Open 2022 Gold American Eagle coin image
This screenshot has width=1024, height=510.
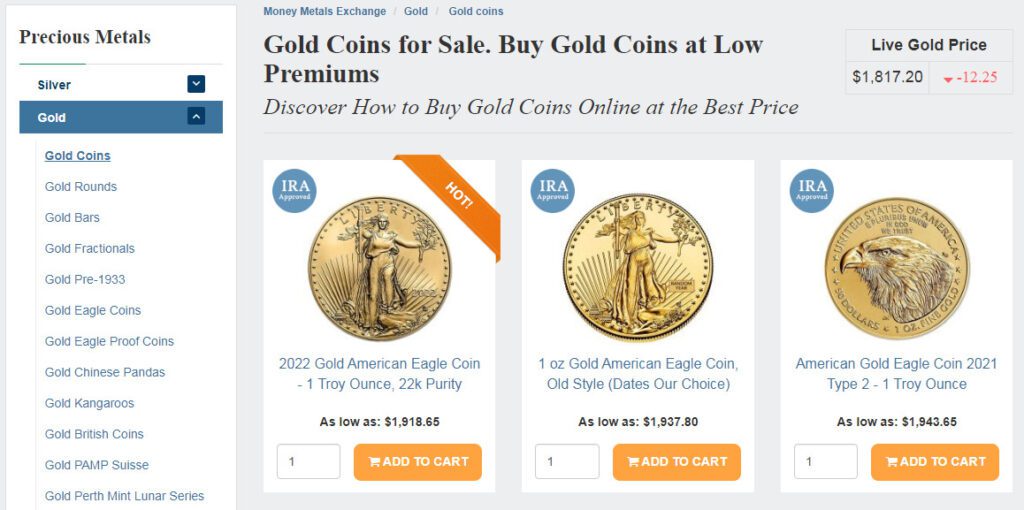point(379,268)
